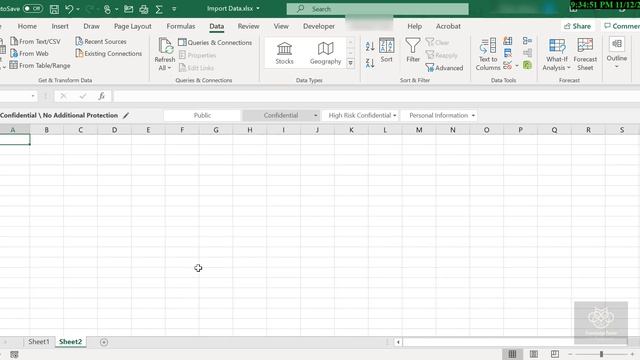
Task: Choose From Table/Range
Action: point(40,65)
